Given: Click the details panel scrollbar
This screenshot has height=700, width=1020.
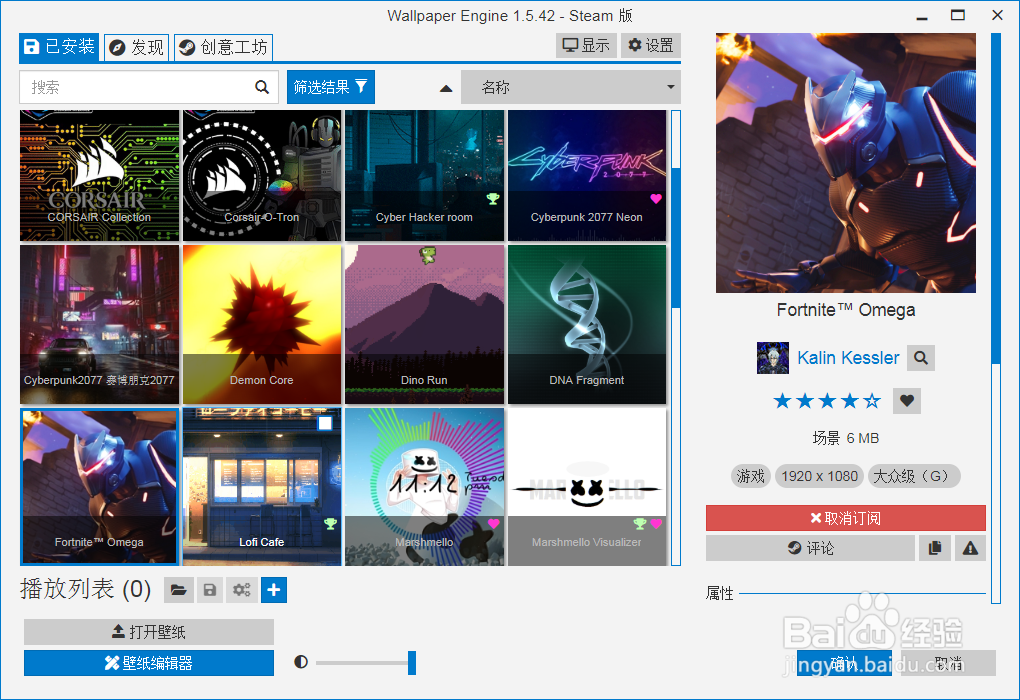Looking at the screenshot, I should click(x=996, y=198).
